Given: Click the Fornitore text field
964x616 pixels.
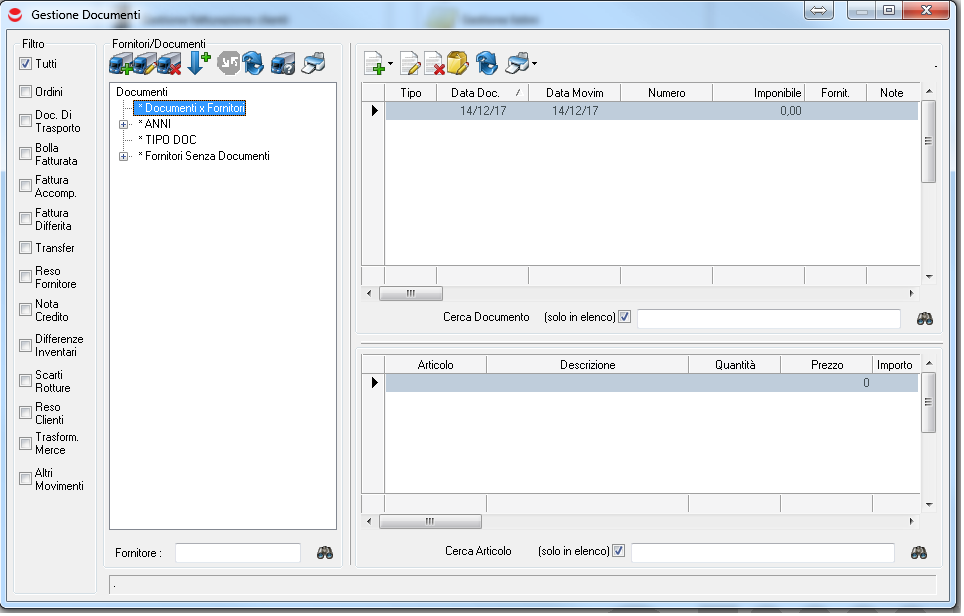Looking at the screenshot, I should 238,553.
